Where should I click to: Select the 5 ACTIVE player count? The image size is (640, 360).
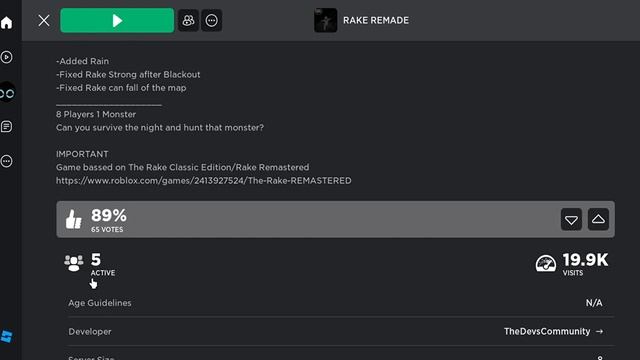click(x=102, y=264)
